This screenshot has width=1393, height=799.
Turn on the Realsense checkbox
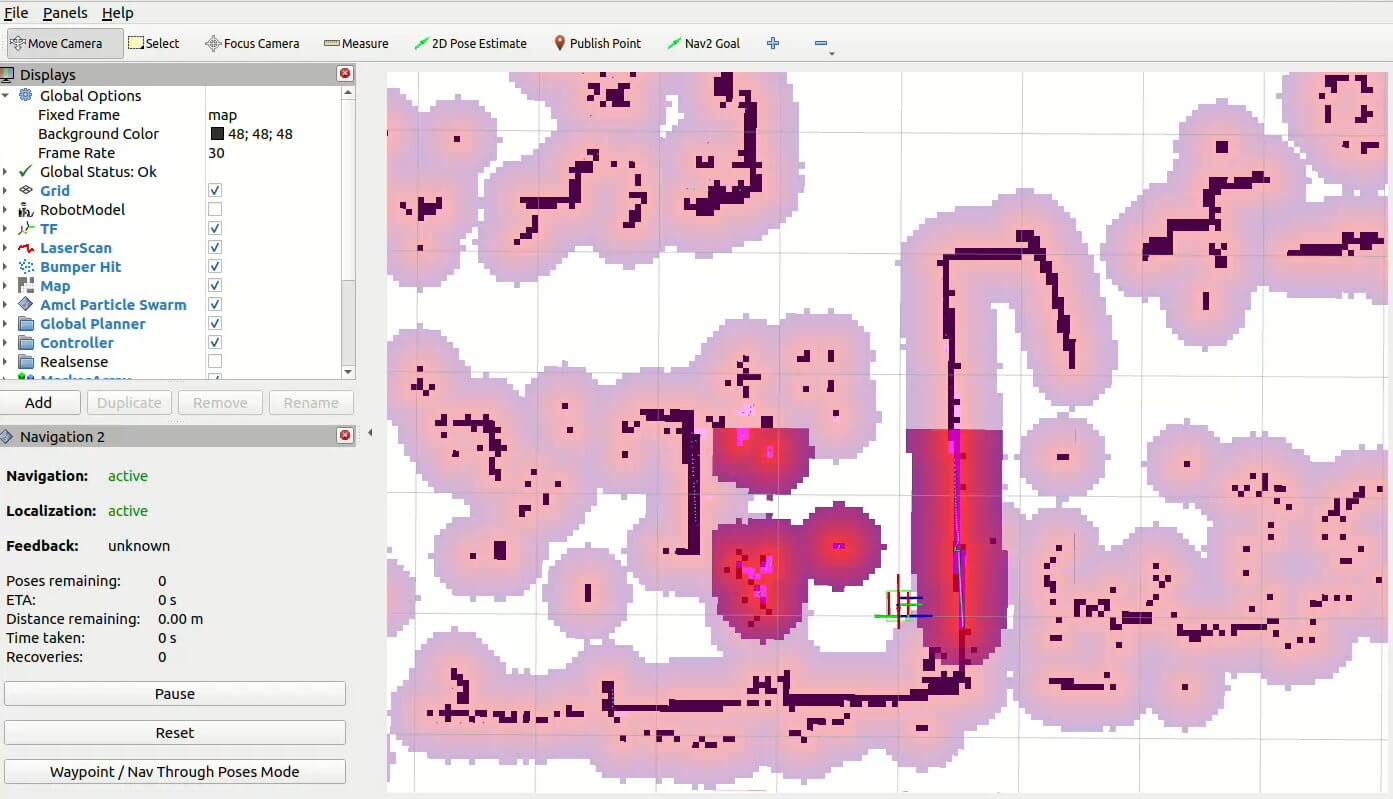[x=215, y=362]
